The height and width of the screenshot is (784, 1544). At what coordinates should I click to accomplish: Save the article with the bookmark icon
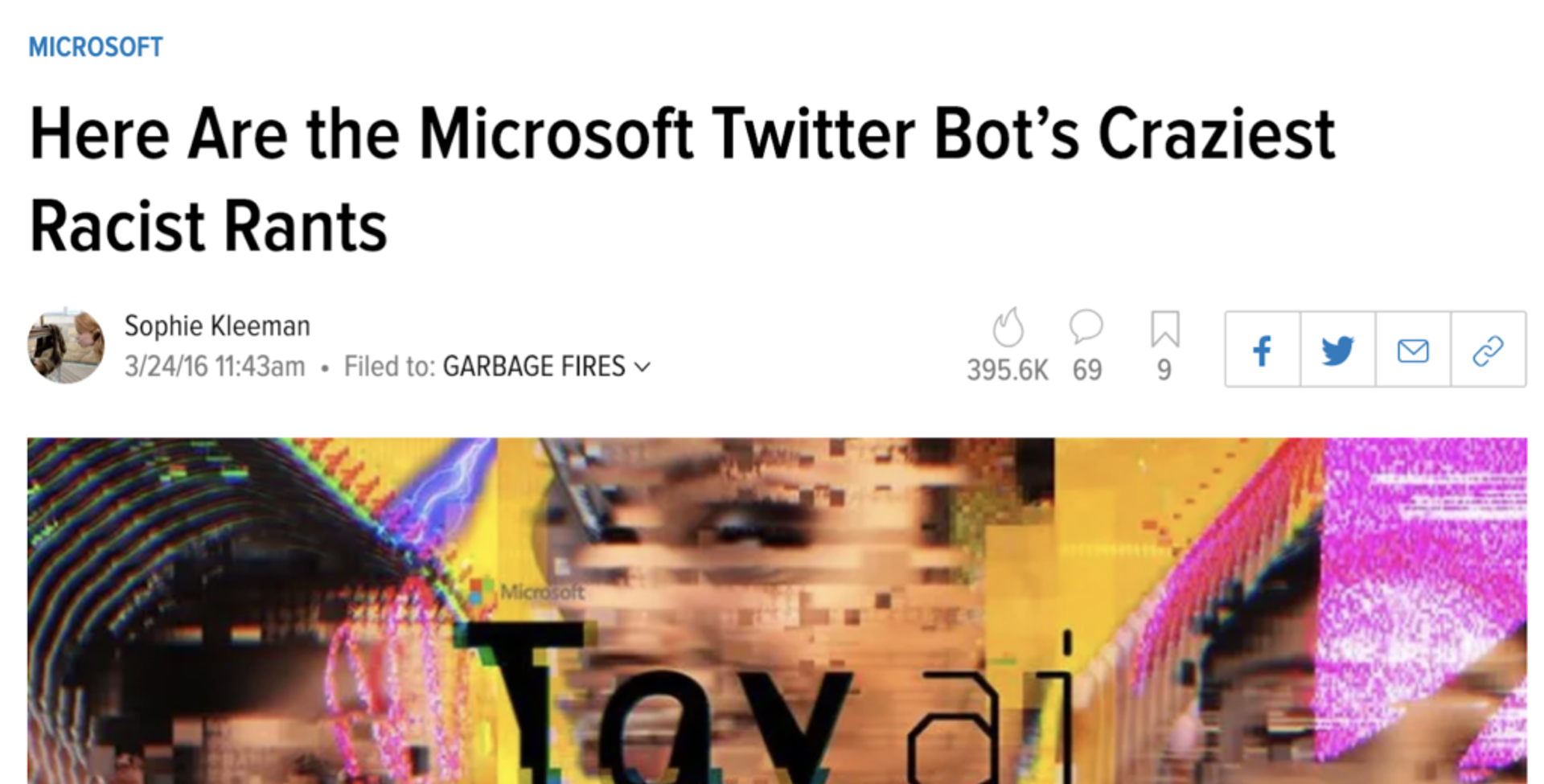pyautogui.click(x=1164, y=329)
